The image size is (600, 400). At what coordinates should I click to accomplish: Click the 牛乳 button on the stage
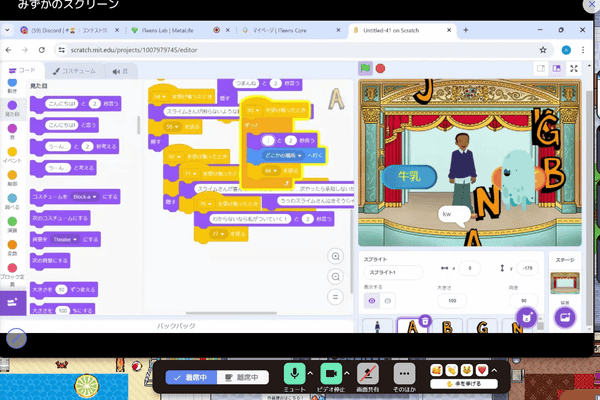click(x=409, y=176)
